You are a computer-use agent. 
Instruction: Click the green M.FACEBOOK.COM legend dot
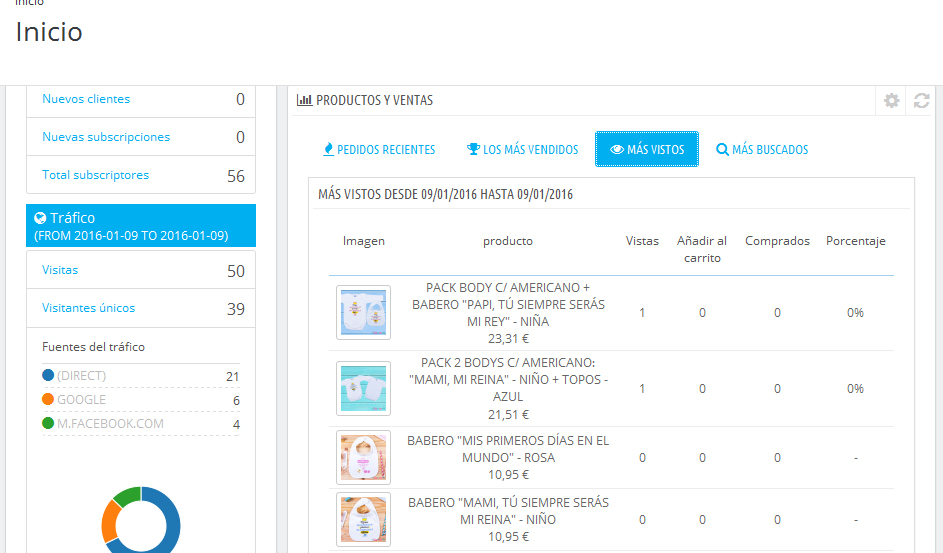48,423
